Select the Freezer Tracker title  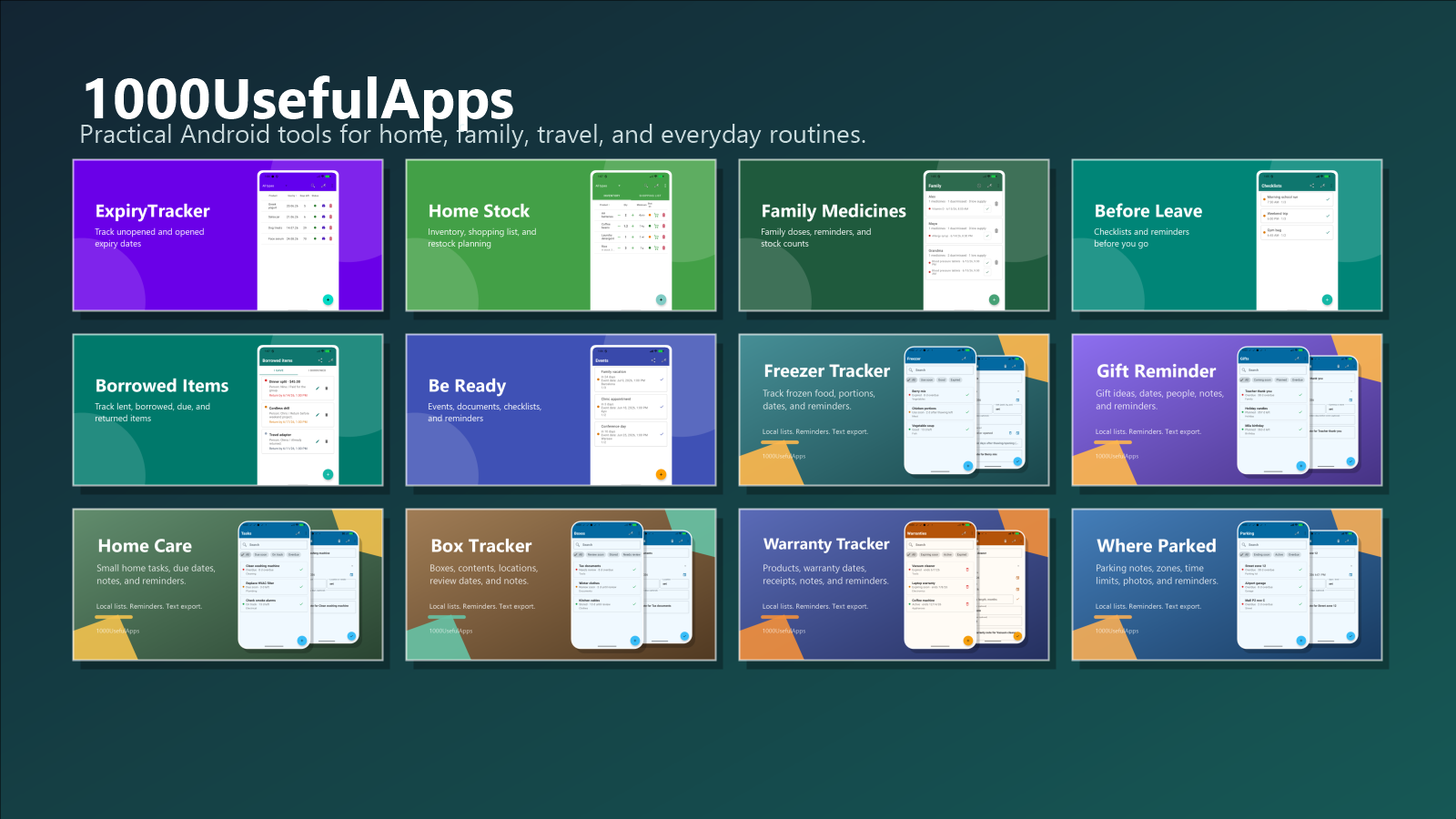point(827,371)
